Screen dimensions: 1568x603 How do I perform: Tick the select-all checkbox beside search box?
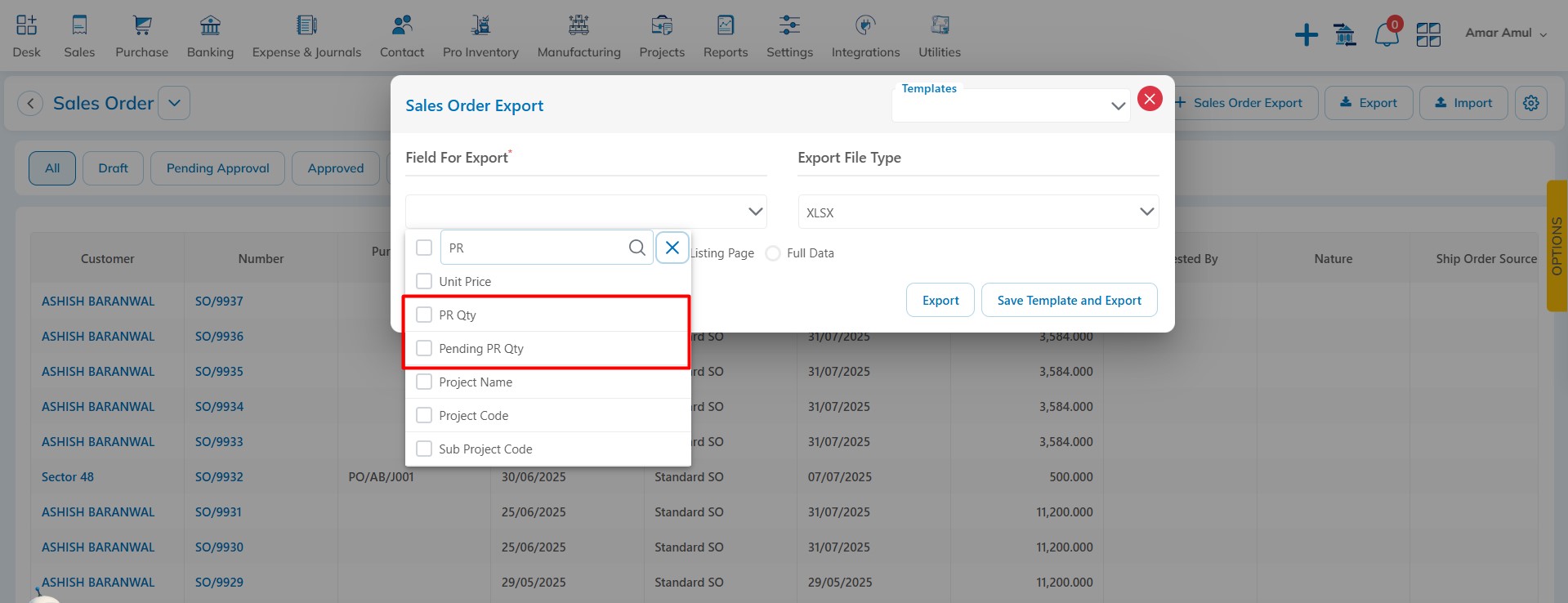click(424, 248)
